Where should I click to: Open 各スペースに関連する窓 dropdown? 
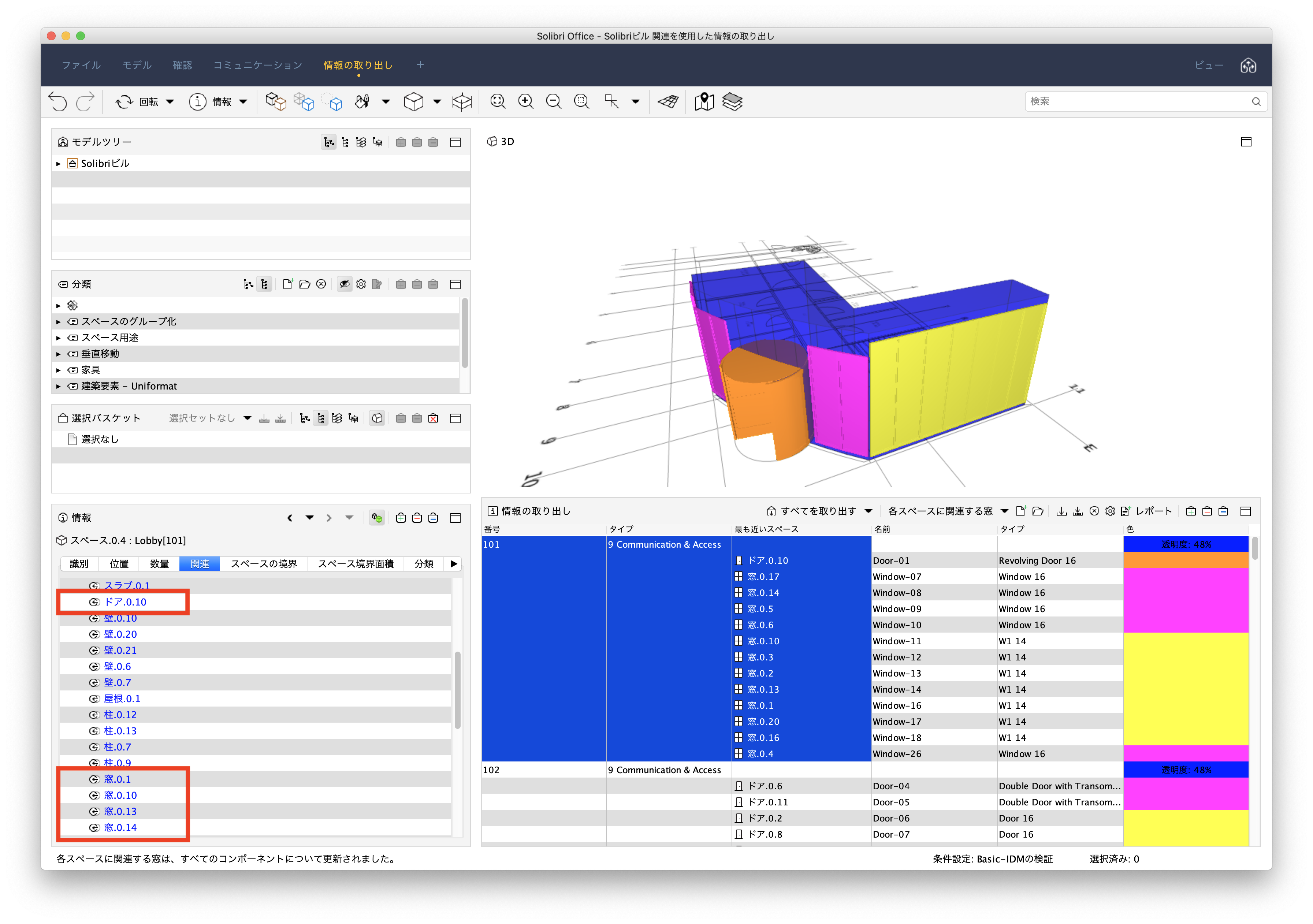pyautogui.click(x=1005, y=511)
